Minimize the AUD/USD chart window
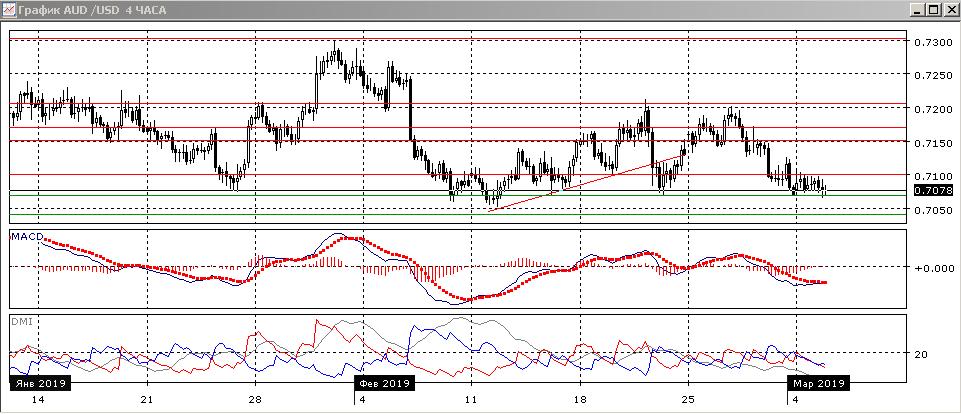 (918, 10)
